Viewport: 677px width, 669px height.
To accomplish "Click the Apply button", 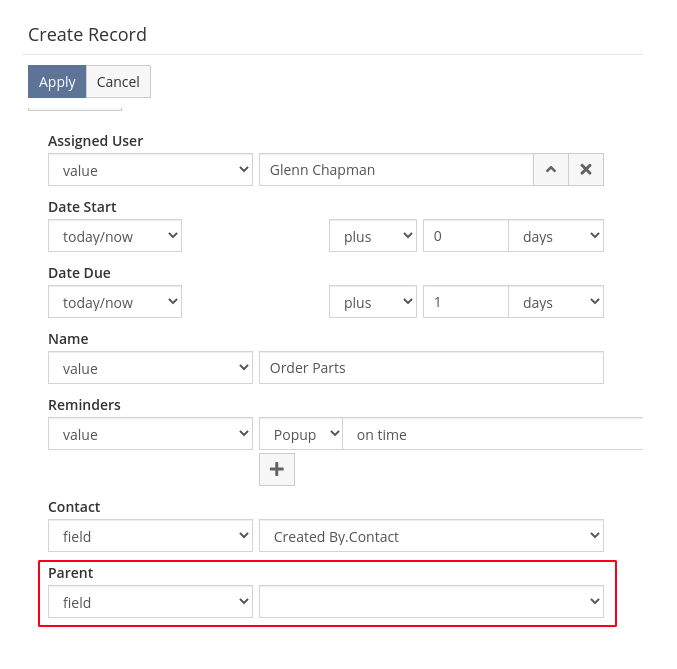I will pos(57,82).
